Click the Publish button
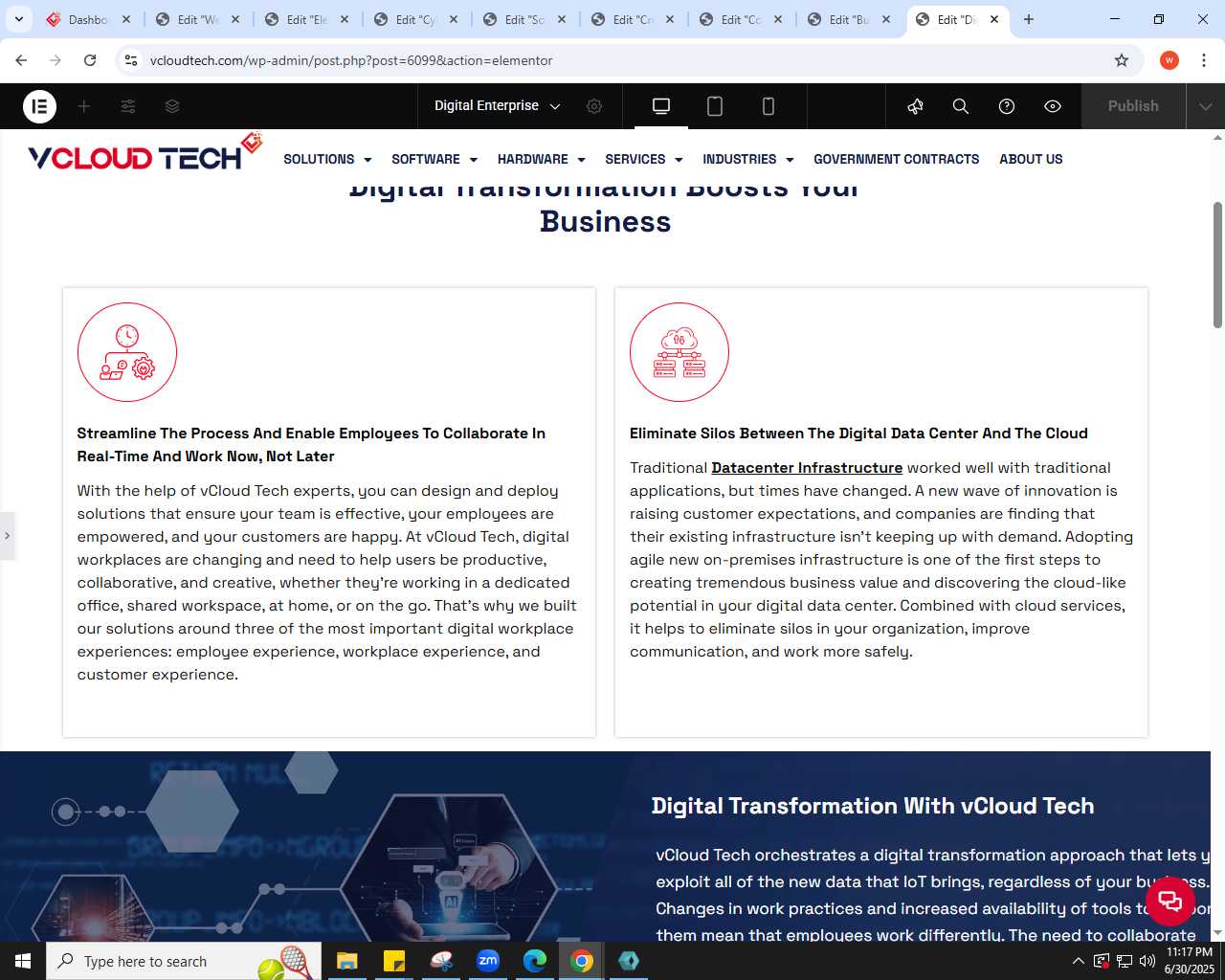This screenshot has width=1225, height=980. tap(1133, 106)
